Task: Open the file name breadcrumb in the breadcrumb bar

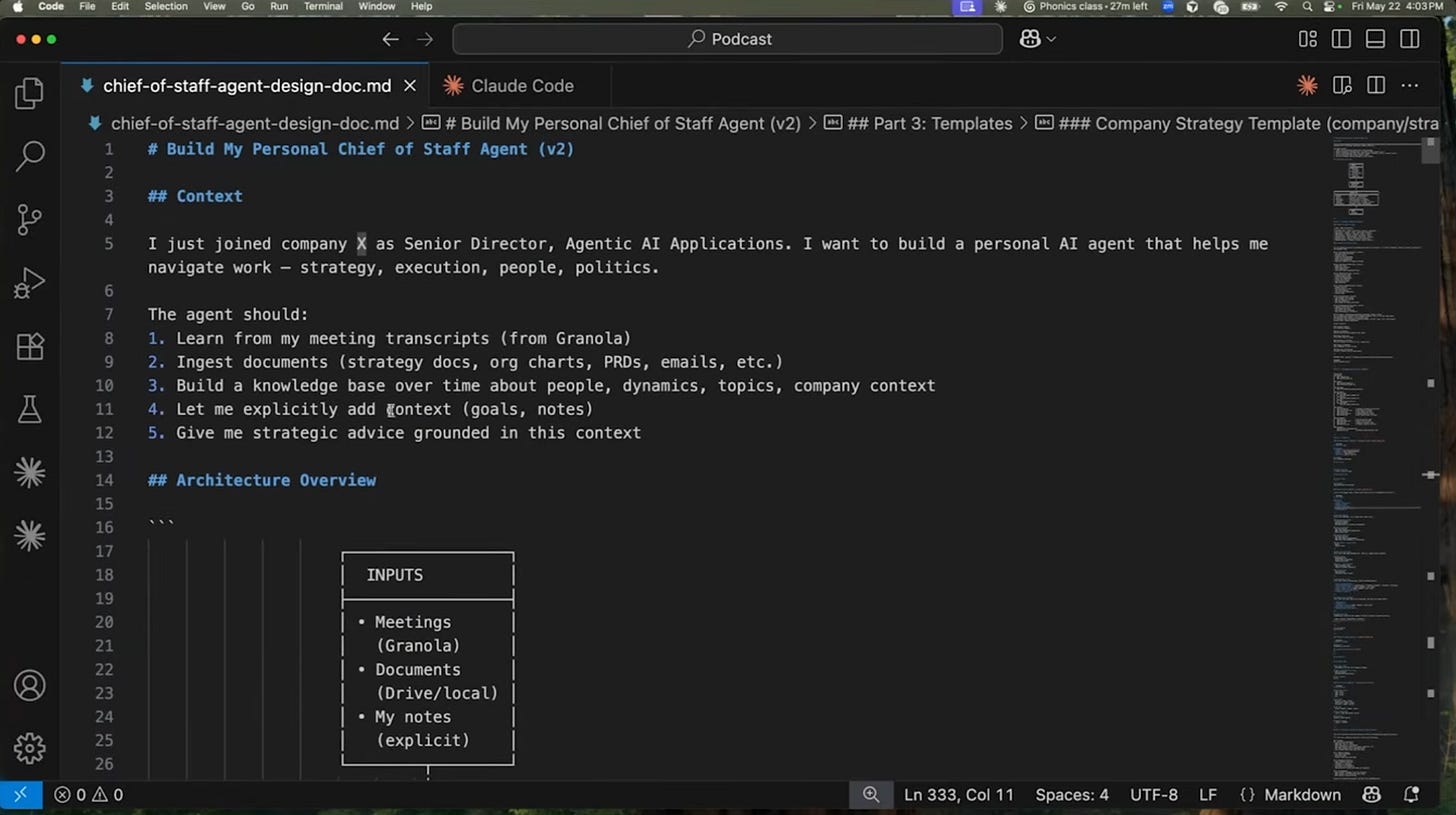Action: point(243,124)
